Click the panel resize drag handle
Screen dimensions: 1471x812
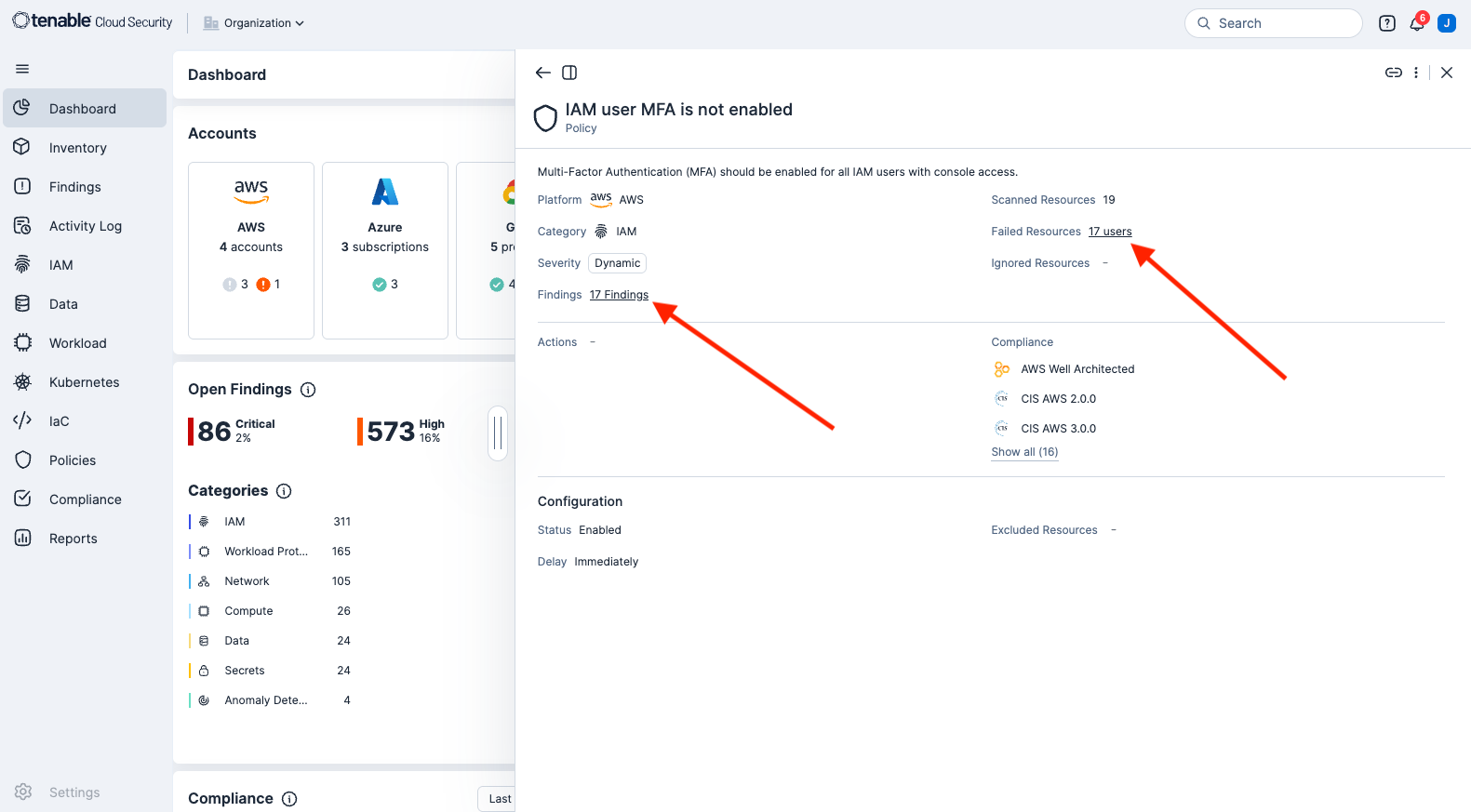coord(498,433)
